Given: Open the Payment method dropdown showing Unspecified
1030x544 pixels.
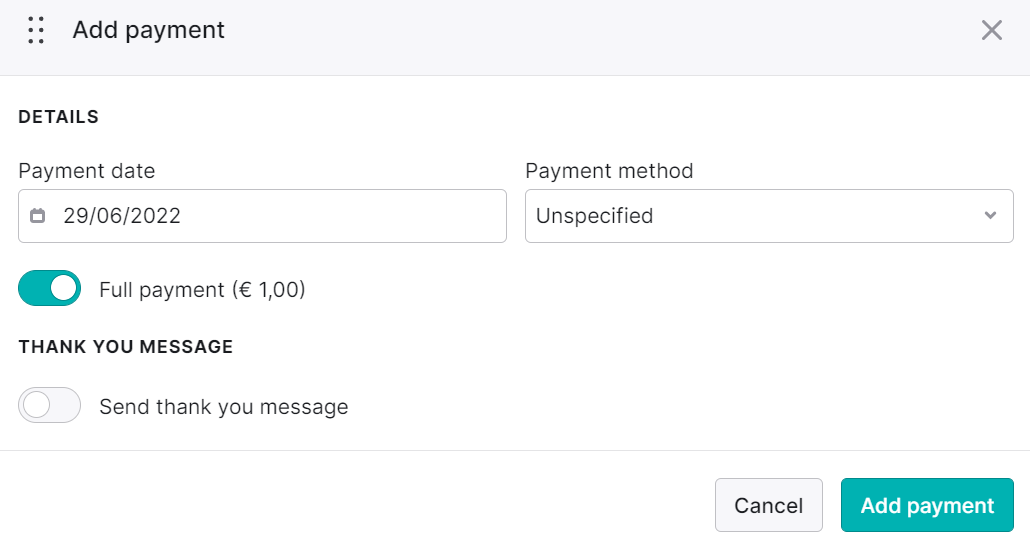Looking at the screenshot, I should (769, 216).
